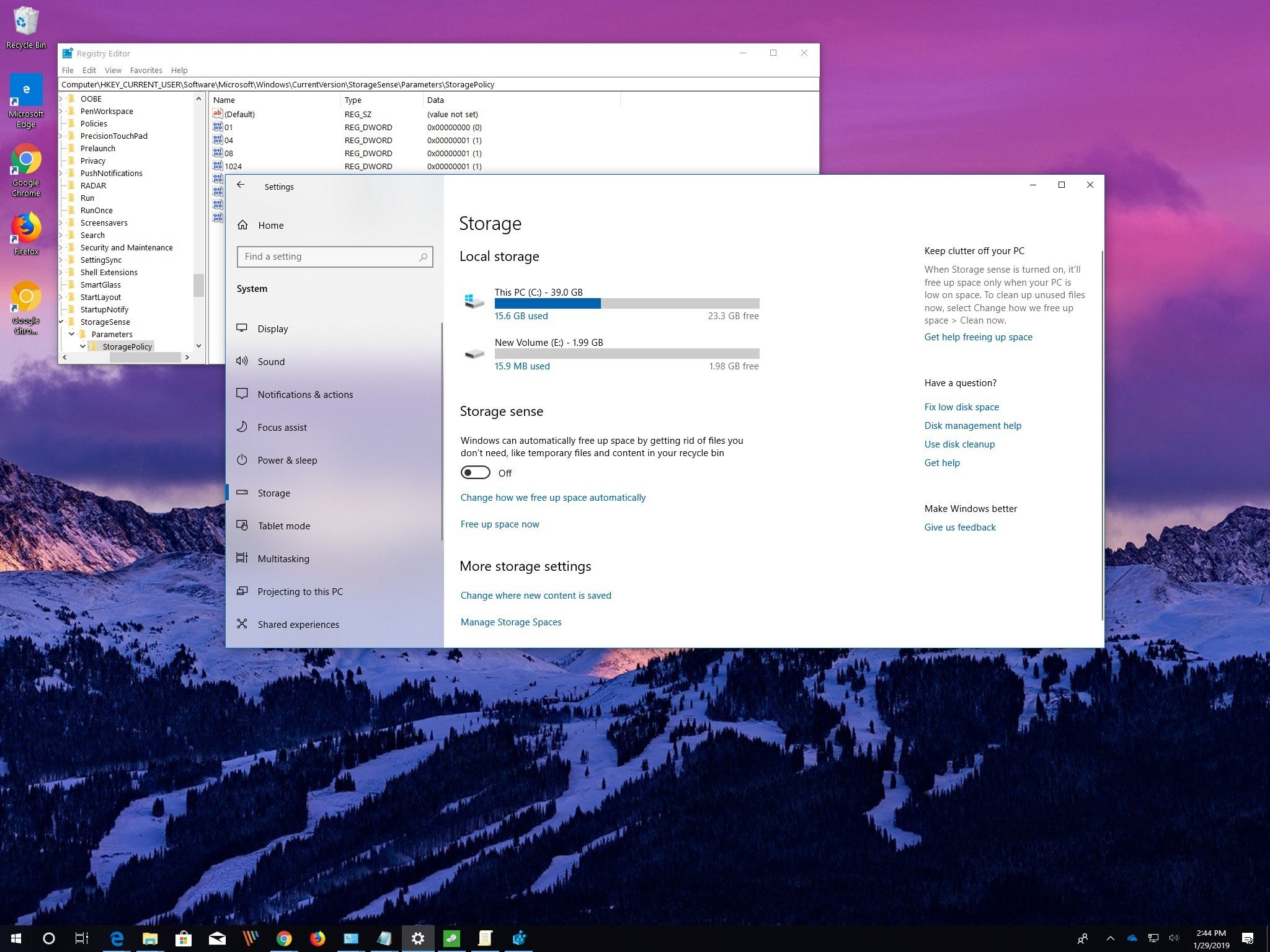Click Settings search input field
1270x952 pixels.
pyautogui.click(x=333, y=256)
